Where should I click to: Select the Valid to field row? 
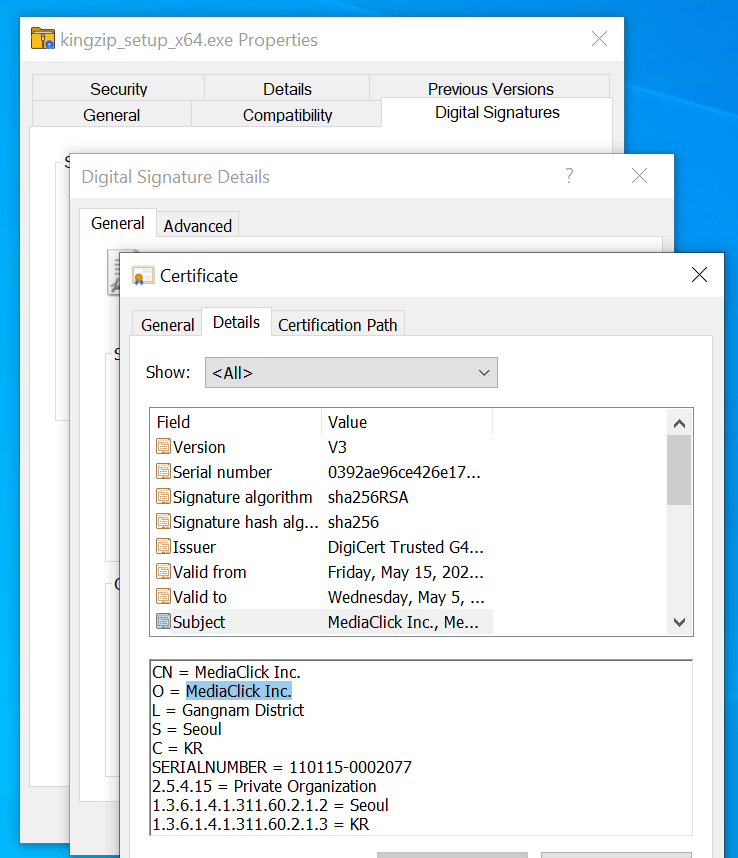tap(324, 596)
